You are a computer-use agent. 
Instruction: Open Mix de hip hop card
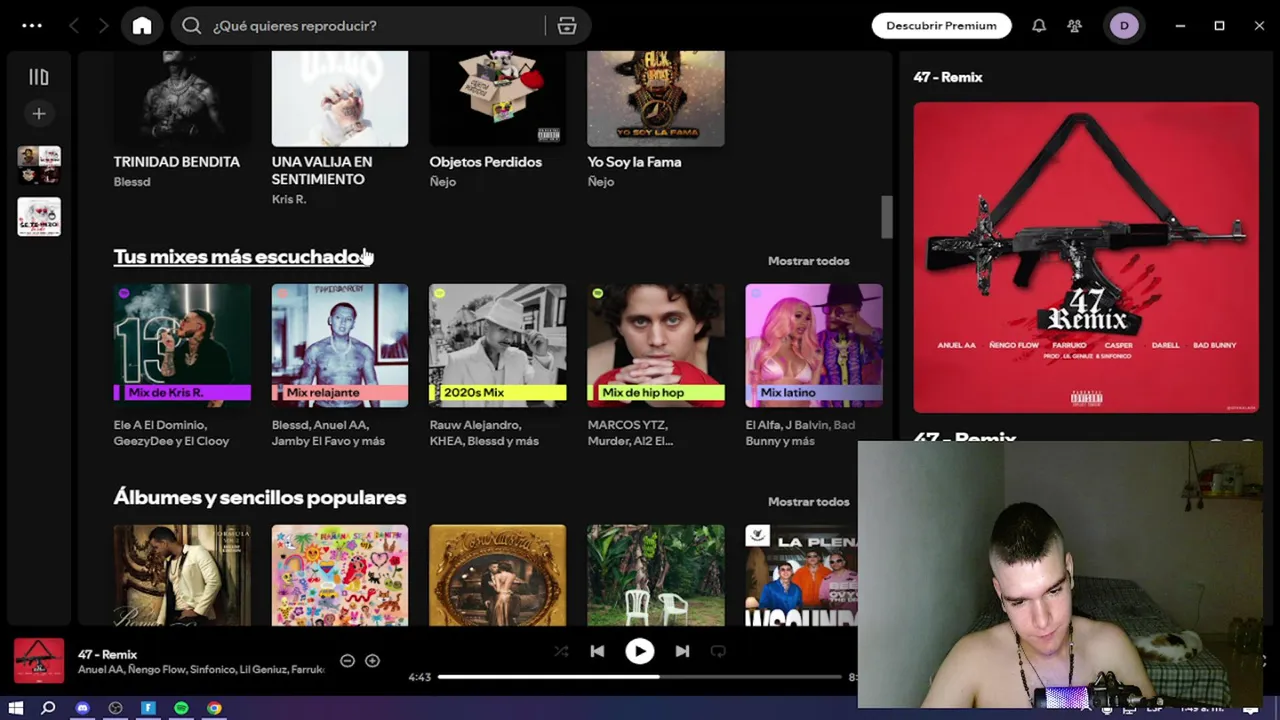[655, 366]
